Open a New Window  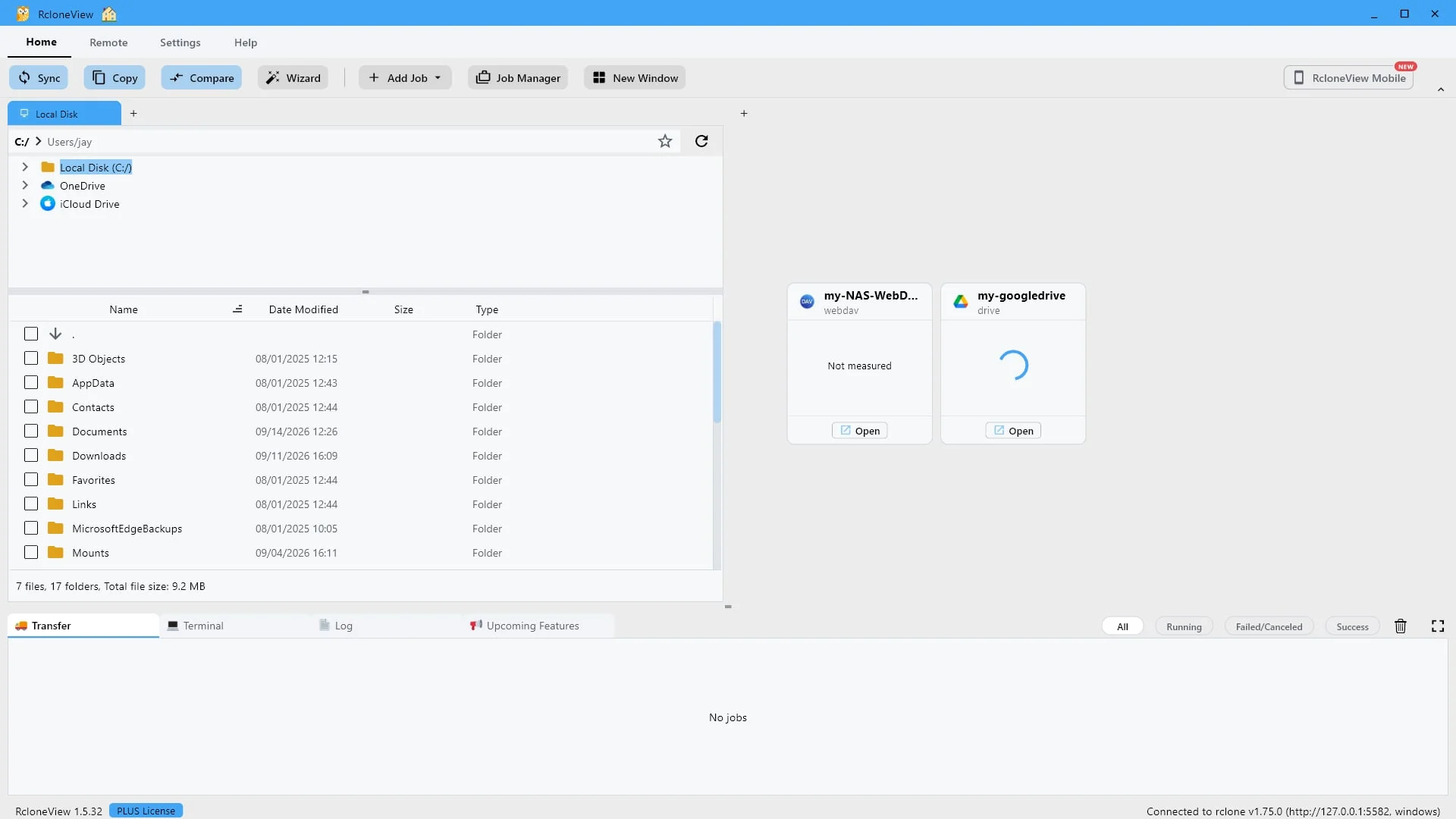point(635,77)
